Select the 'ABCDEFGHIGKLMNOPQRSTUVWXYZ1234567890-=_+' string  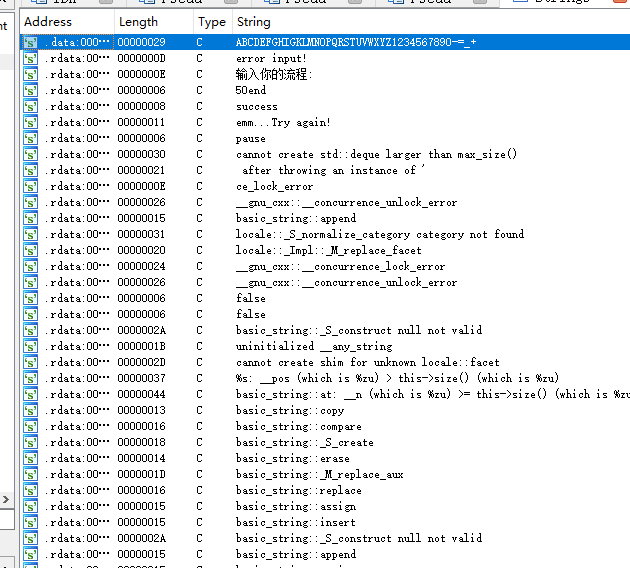tap(356, 42)
